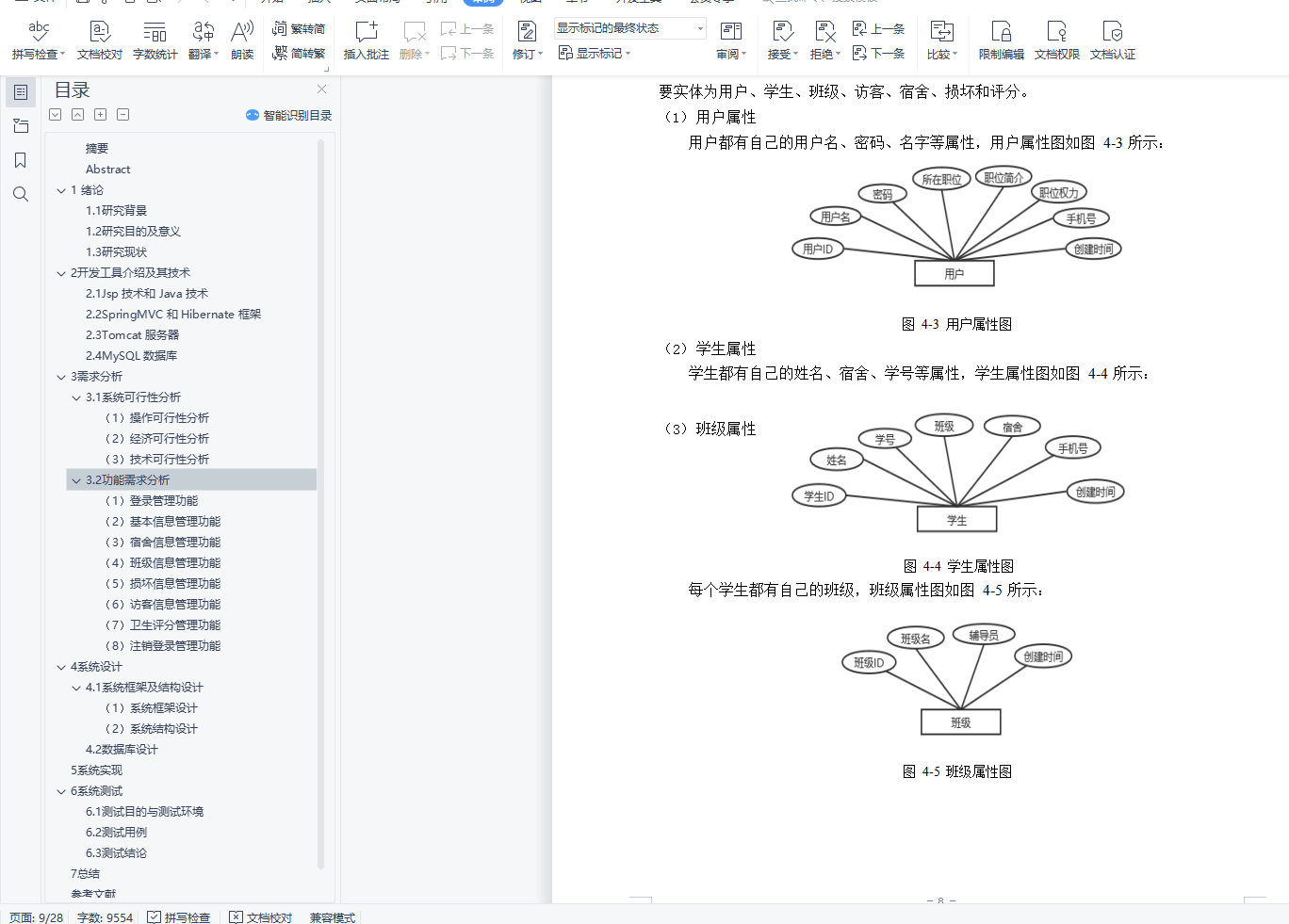This screenshot has width=1289, height=924.
Task: Close the 目录 panel
Action: (322, 89)
